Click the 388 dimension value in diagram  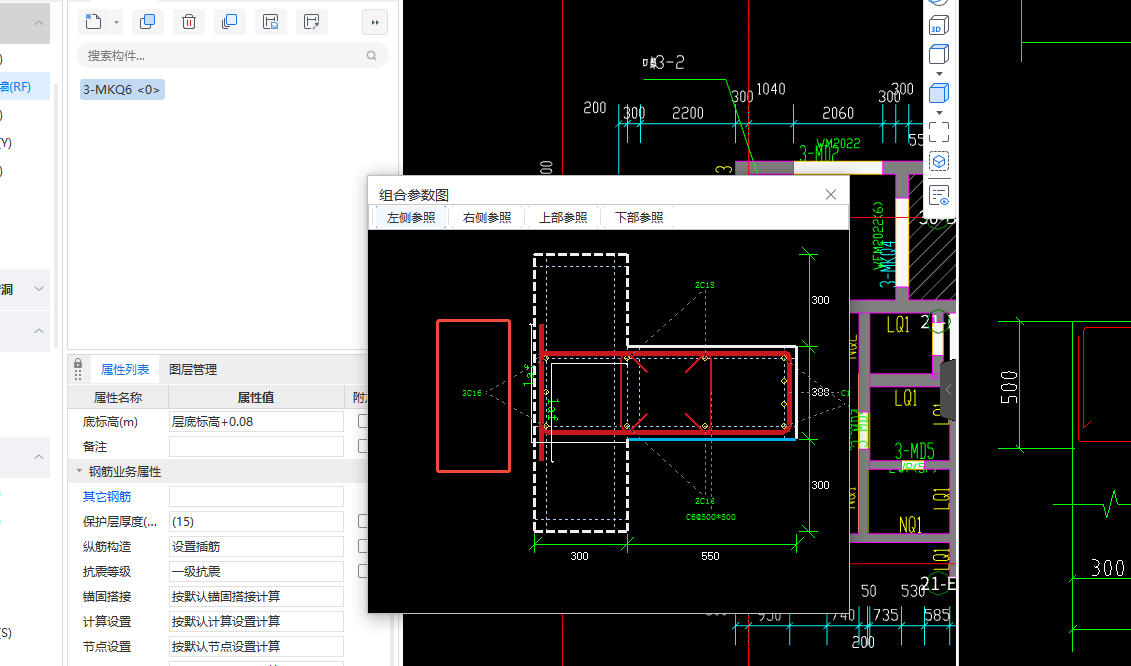(820, 392)
